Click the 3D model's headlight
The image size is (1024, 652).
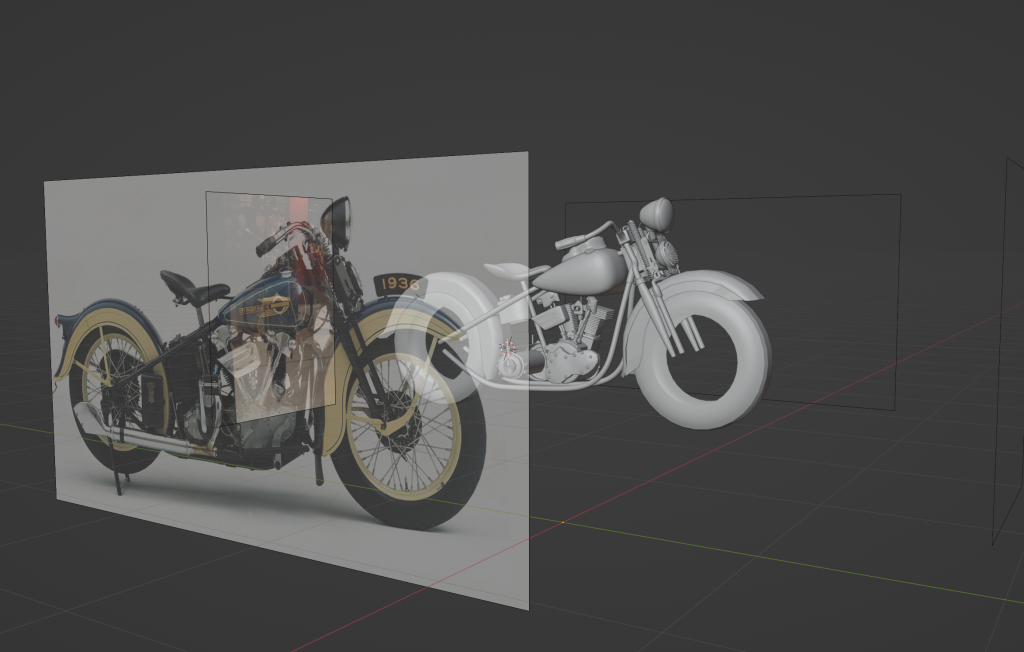click(656, 214)
